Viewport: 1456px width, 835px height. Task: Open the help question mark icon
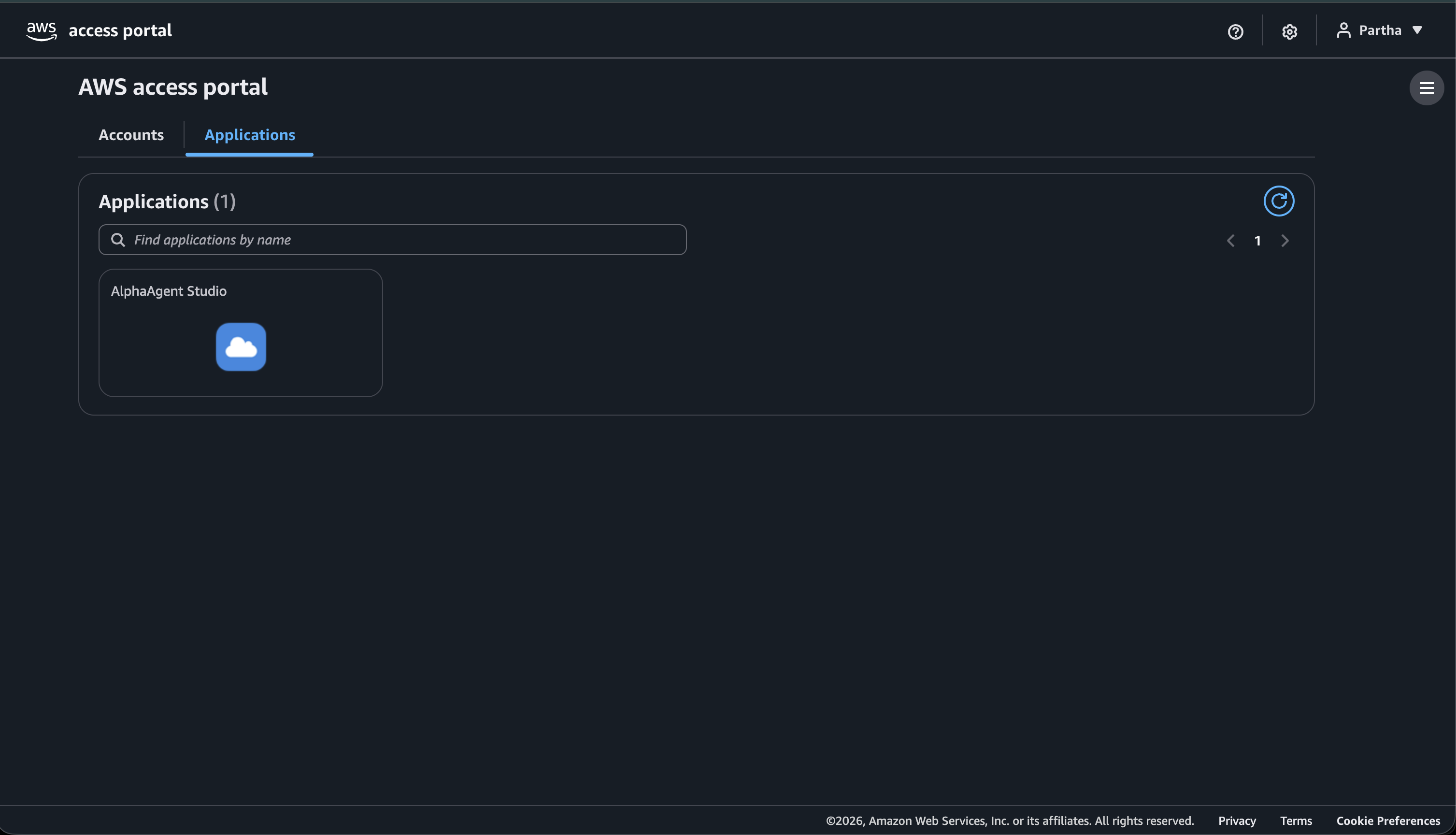(1235, 31)
